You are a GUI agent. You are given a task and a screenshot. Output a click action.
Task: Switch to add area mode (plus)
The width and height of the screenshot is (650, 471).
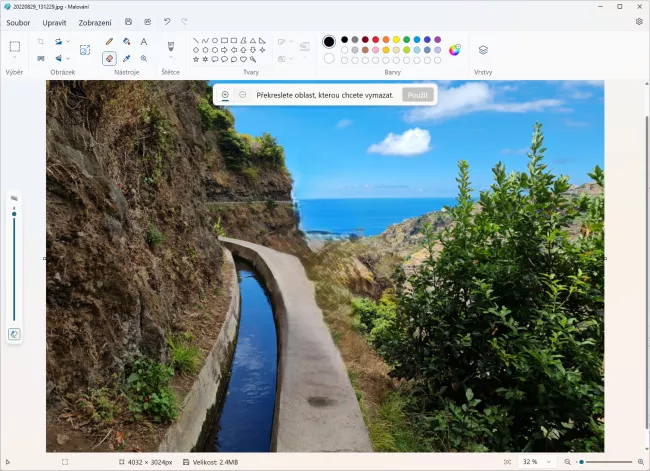click(x=225, y=95)
